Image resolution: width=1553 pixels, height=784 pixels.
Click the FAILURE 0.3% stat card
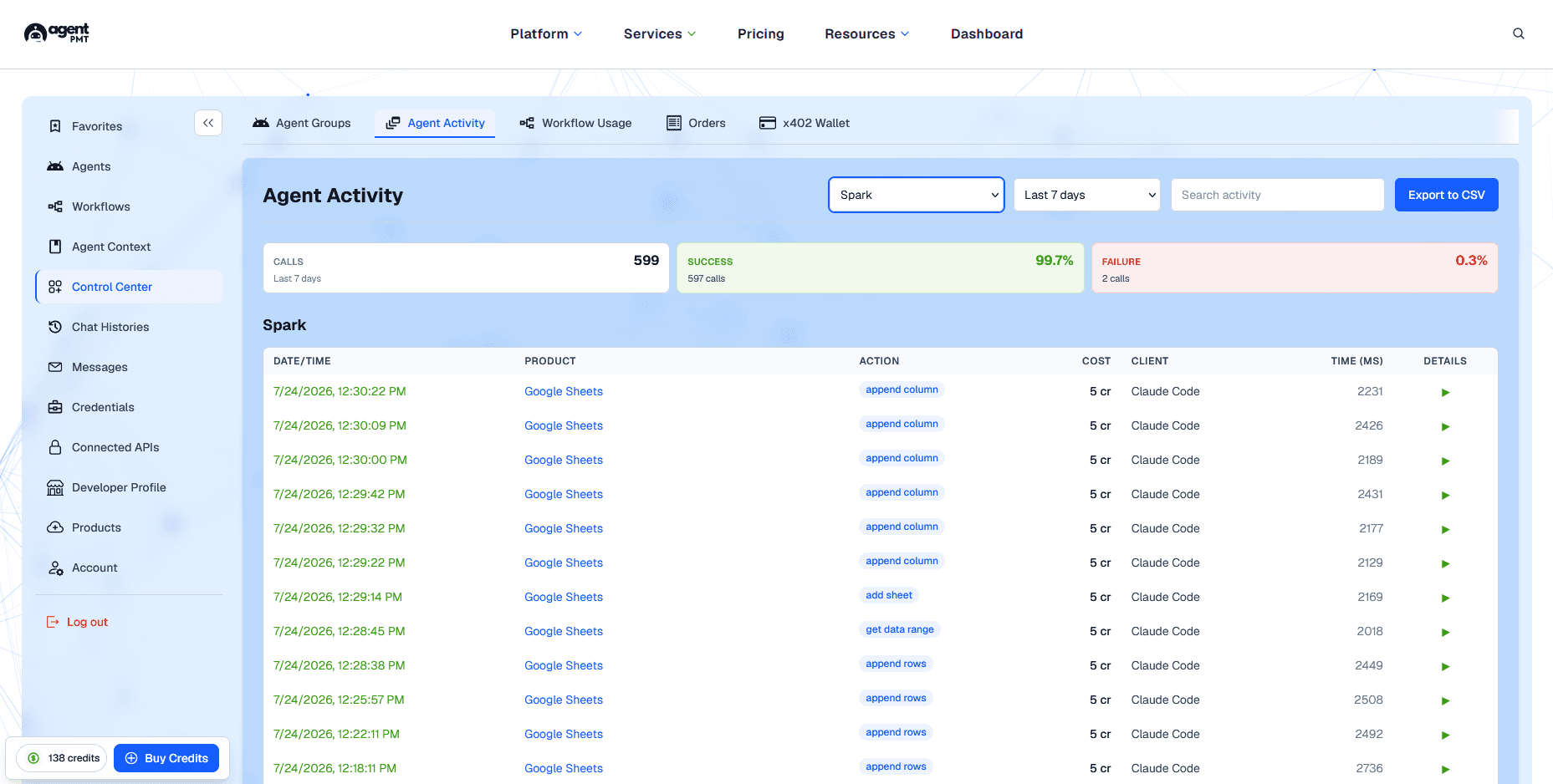(x=1295, y=268)
